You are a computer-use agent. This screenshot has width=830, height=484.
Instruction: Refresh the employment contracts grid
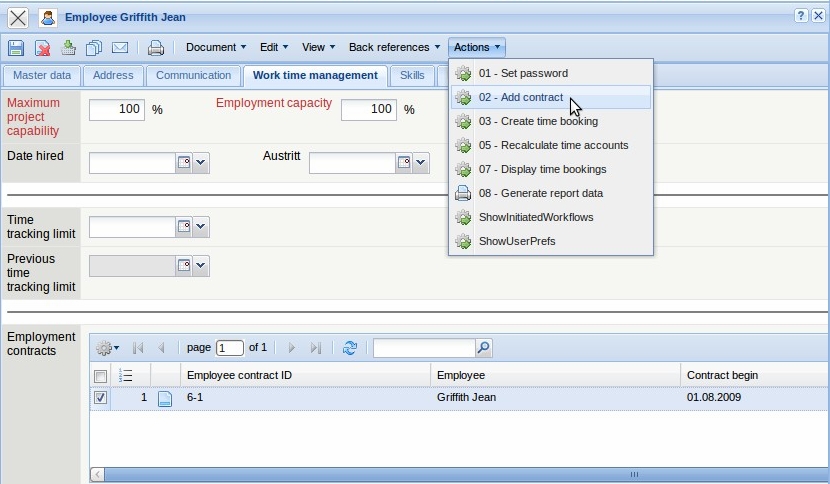(350, 348)
